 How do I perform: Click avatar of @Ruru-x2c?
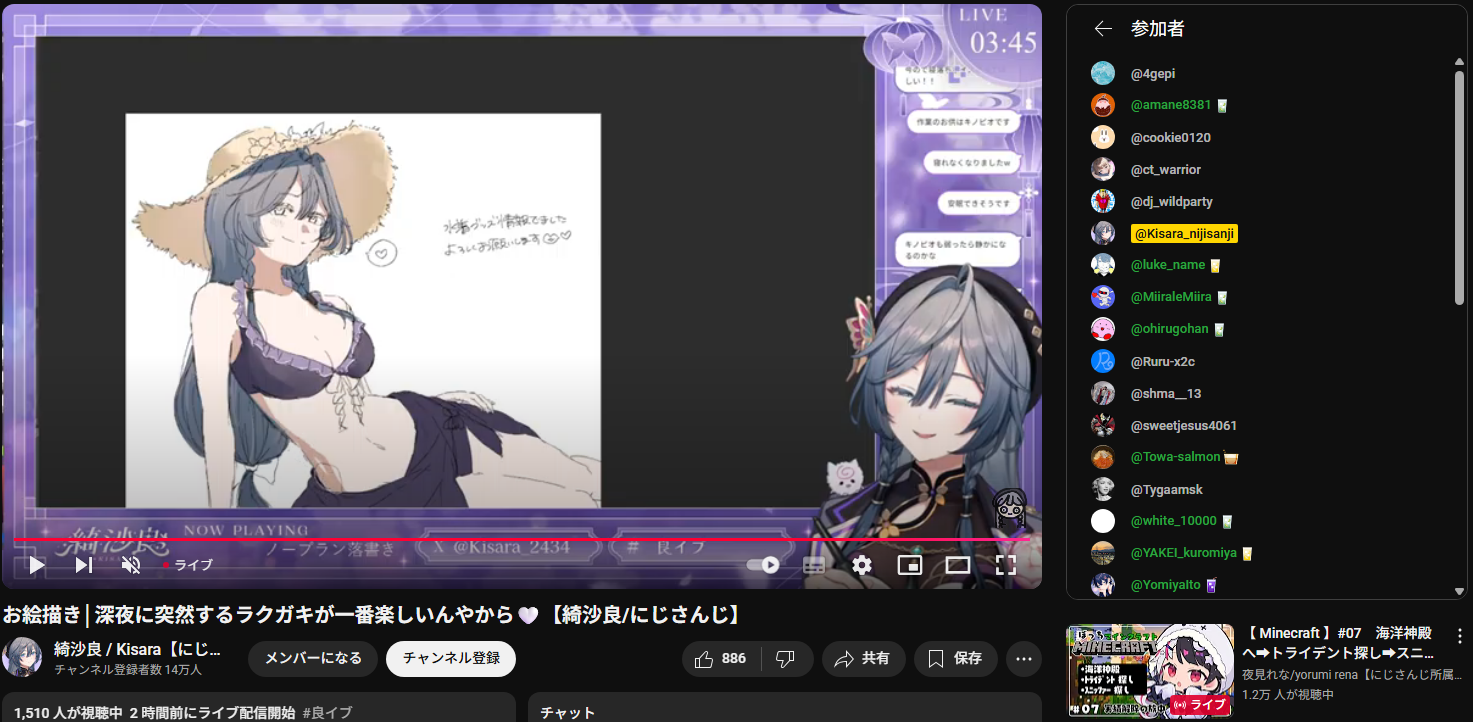coord(1103,361)
